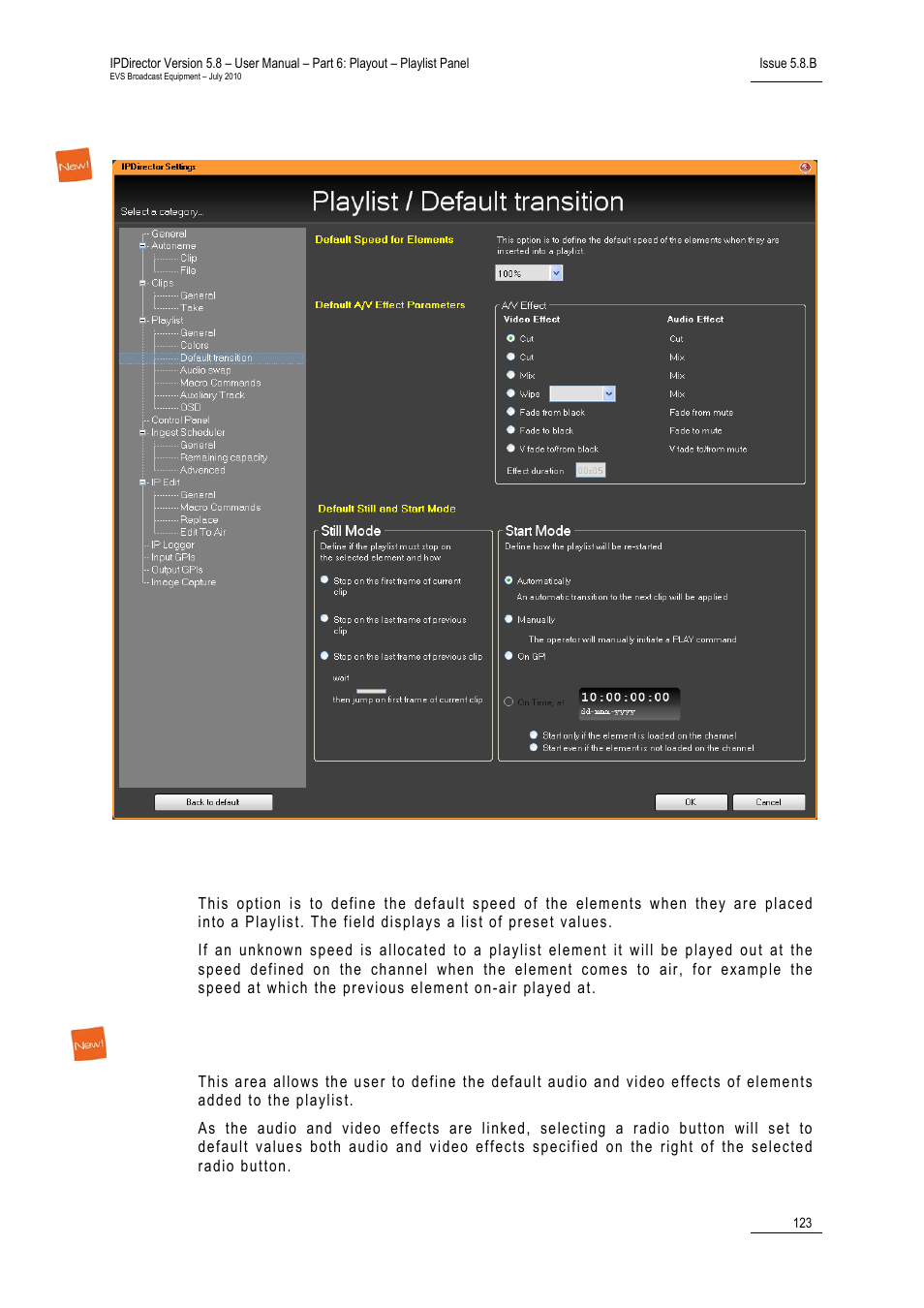Close the IPDirector Settings dialog
Viewport: 924px width, 1308px height.
point(805,168)
